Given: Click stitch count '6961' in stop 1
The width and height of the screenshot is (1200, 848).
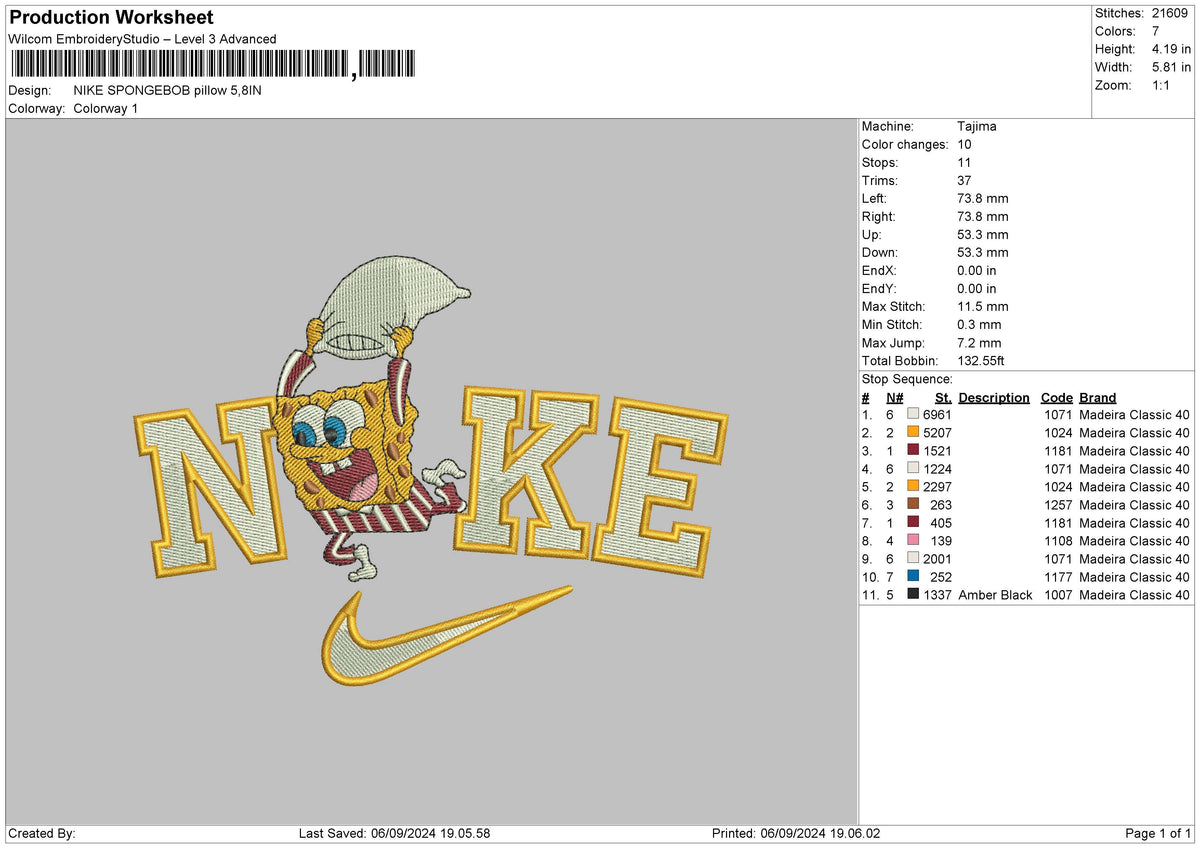Looking at the screenshot, I should pos(938,415).
